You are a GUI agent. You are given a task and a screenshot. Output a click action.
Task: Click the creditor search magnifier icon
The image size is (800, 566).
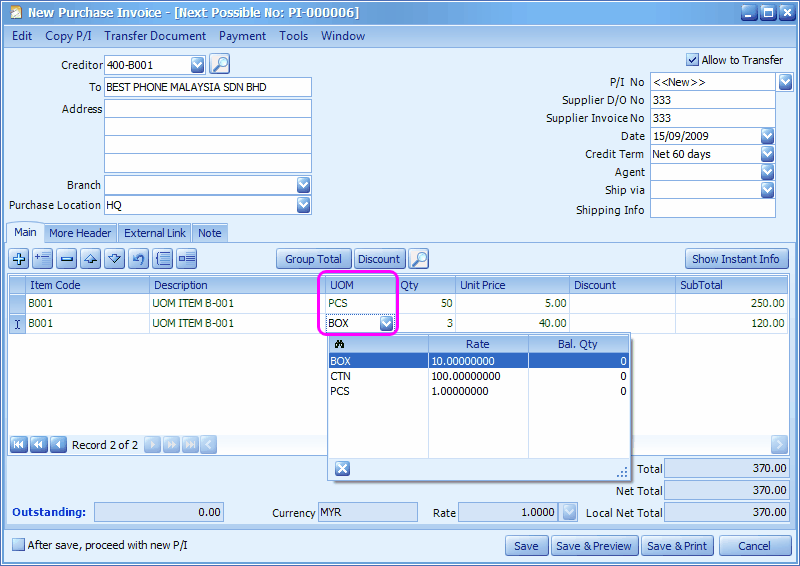220,64
